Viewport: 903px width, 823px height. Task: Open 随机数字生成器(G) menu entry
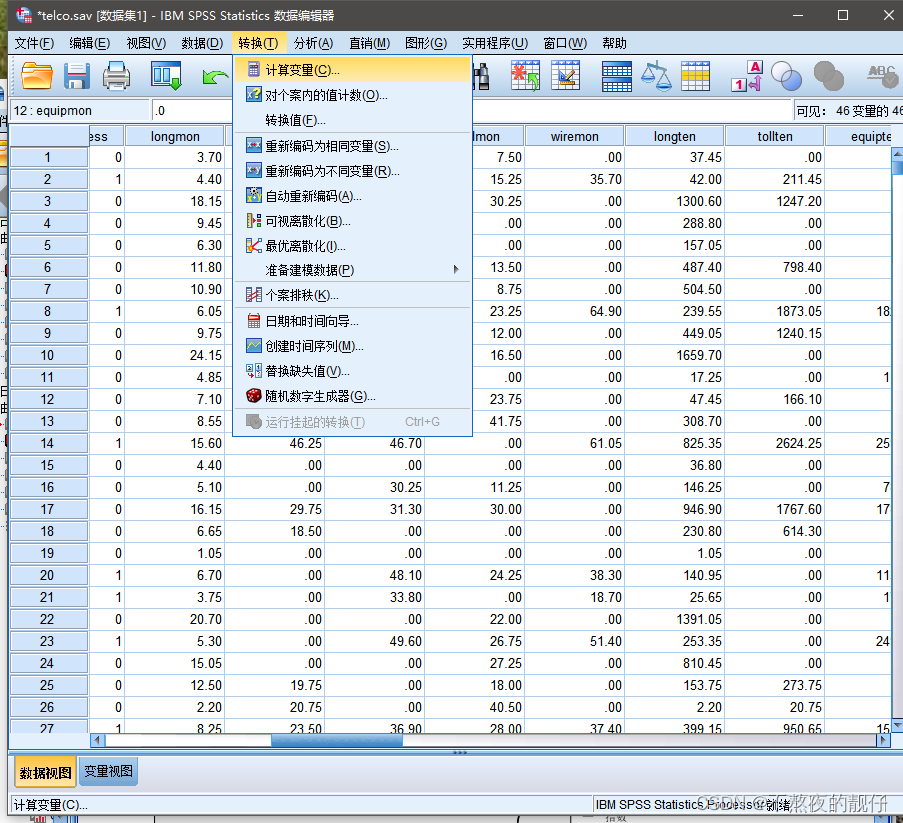click(352, 396)
